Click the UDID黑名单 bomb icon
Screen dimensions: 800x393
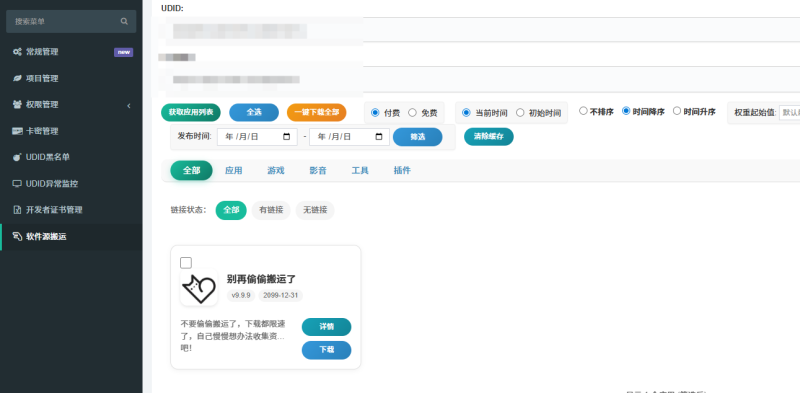17,157
